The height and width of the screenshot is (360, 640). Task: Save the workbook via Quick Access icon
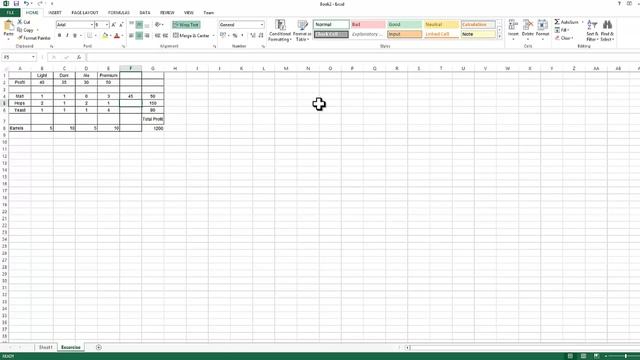click(x=16, y=4)
